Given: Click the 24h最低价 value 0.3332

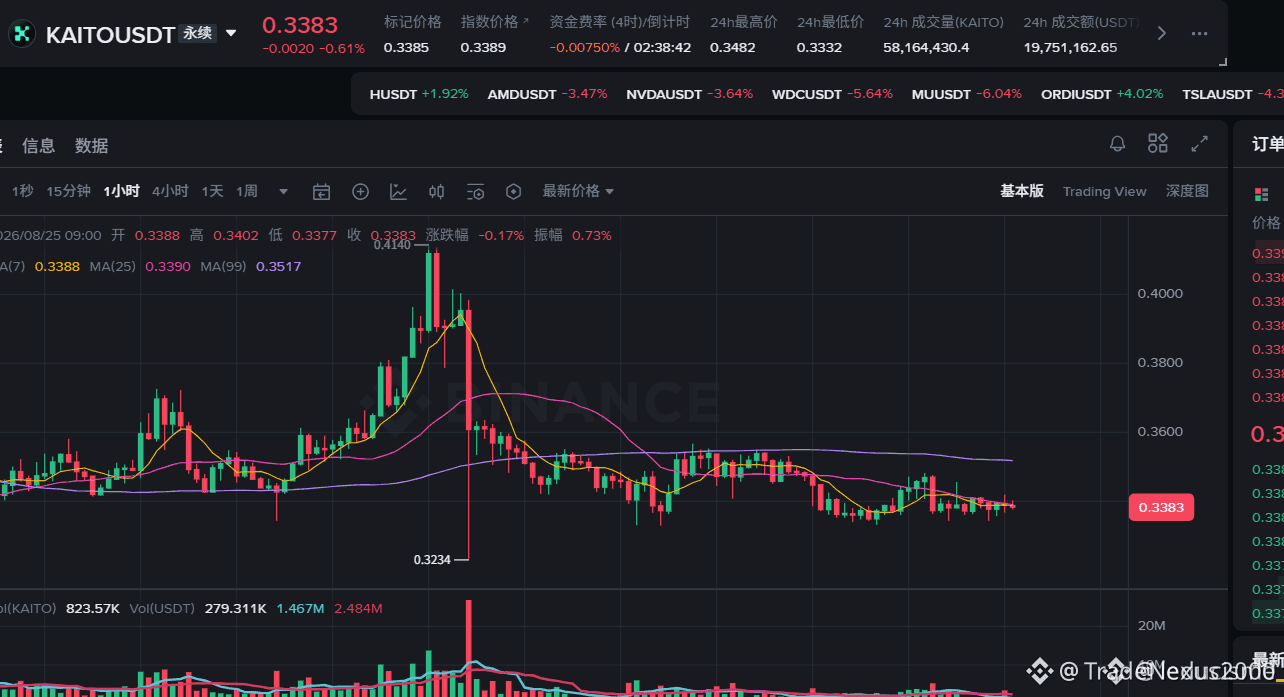Looking at the screenshot, I should [819, 47].
